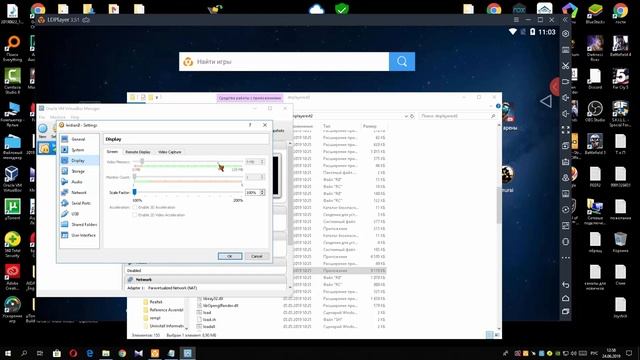640x360 pixels.
Task: Open the System settings category
Action: (79, 150)
